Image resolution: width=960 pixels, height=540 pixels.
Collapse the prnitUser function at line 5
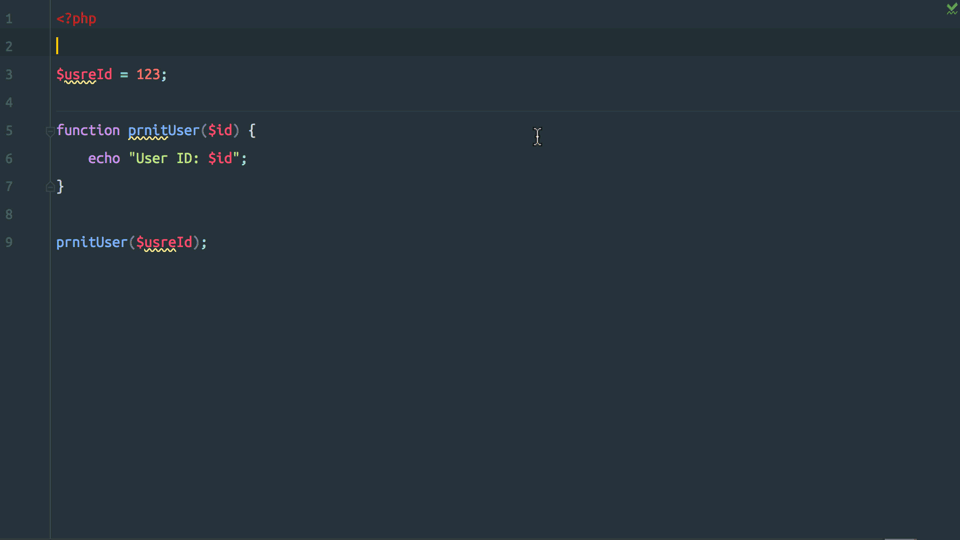point(50,131)
